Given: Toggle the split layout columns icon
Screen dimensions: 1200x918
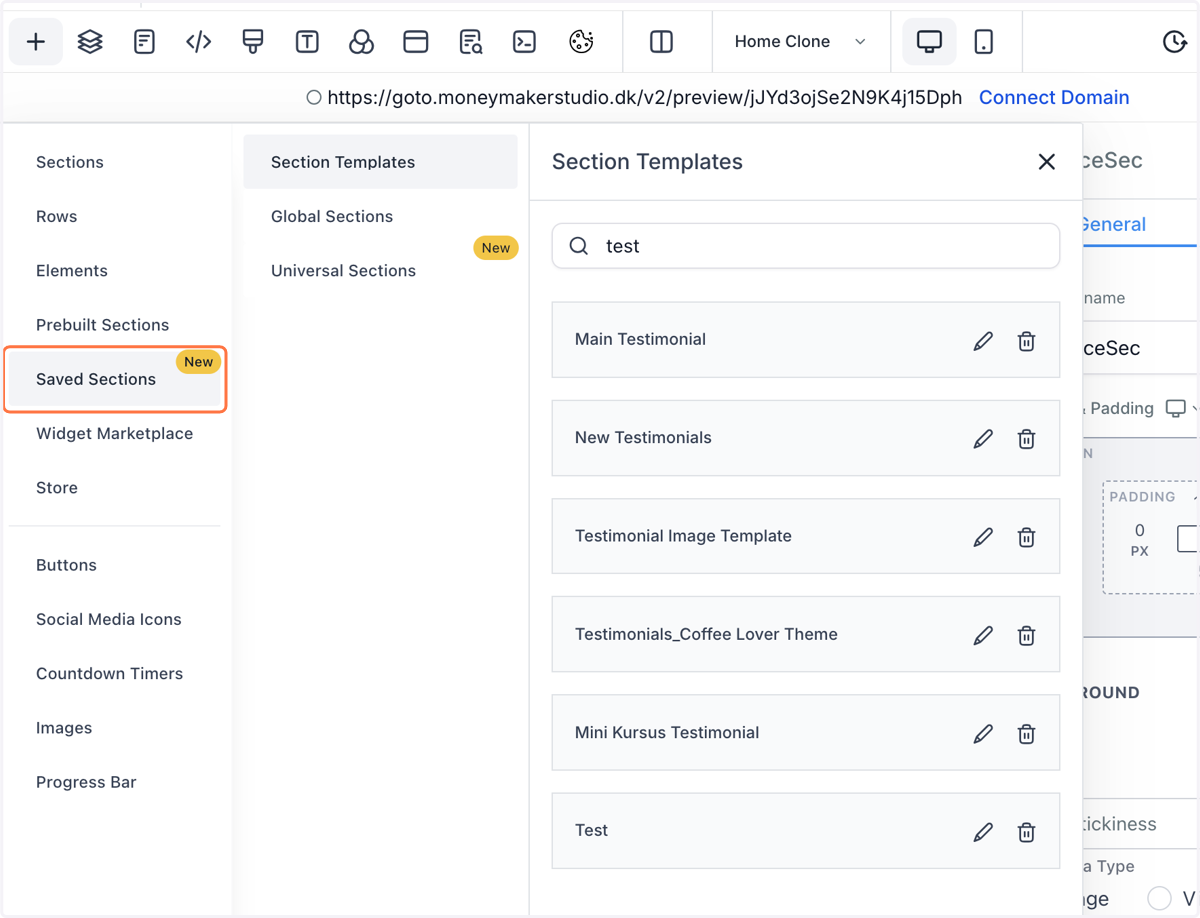Looking at the screenshot, I should [x=661, y=41].
